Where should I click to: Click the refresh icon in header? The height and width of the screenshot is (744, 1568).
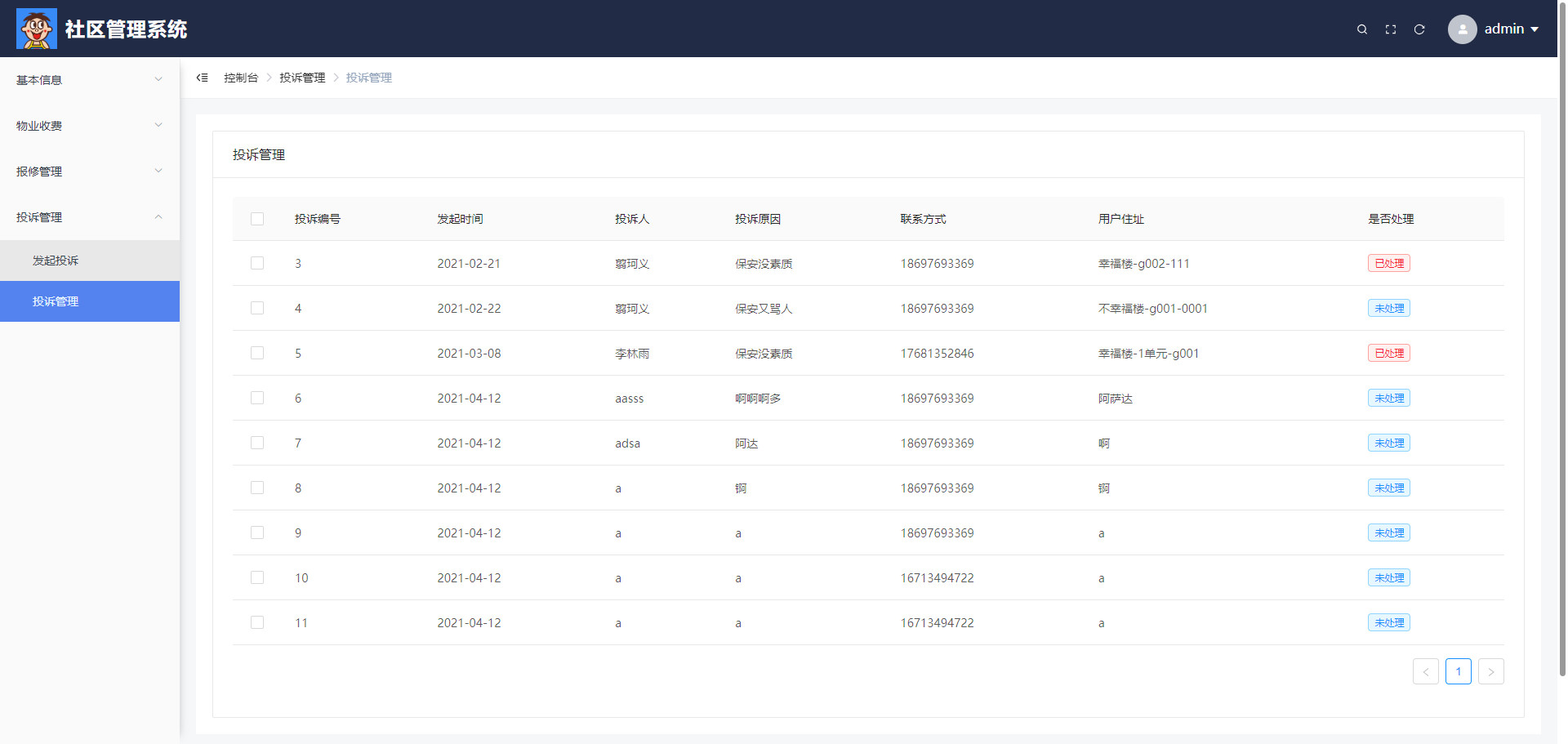1419,29
